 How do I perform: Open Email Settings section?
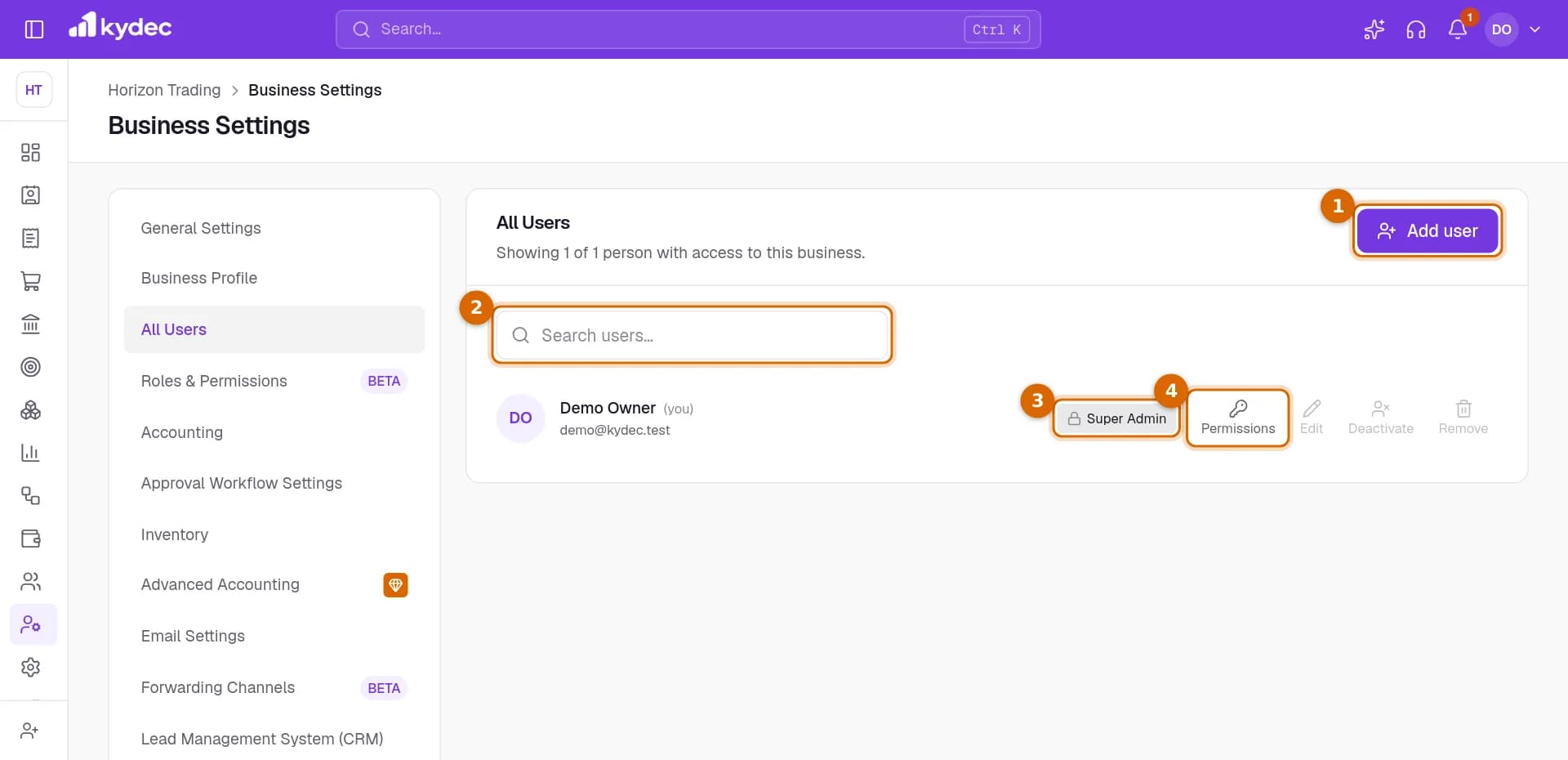tap(274, 636)
